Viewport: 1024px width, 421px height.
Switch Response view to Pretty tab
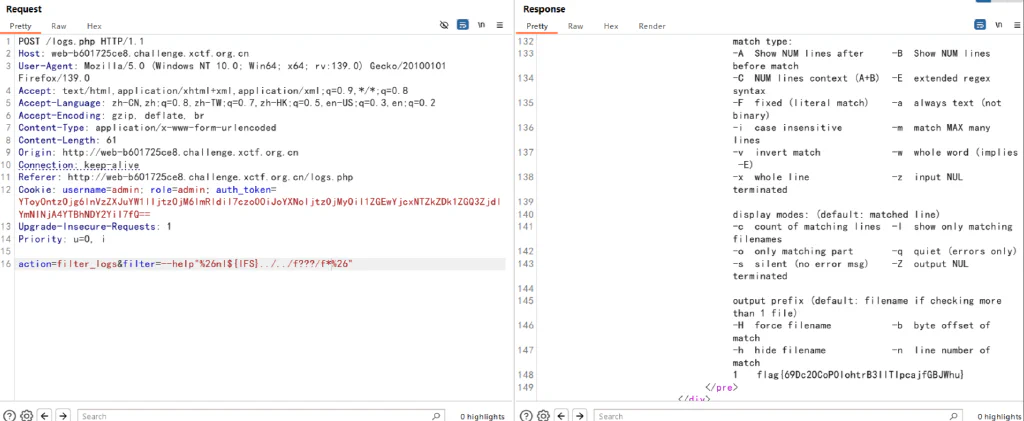(537, 26)
